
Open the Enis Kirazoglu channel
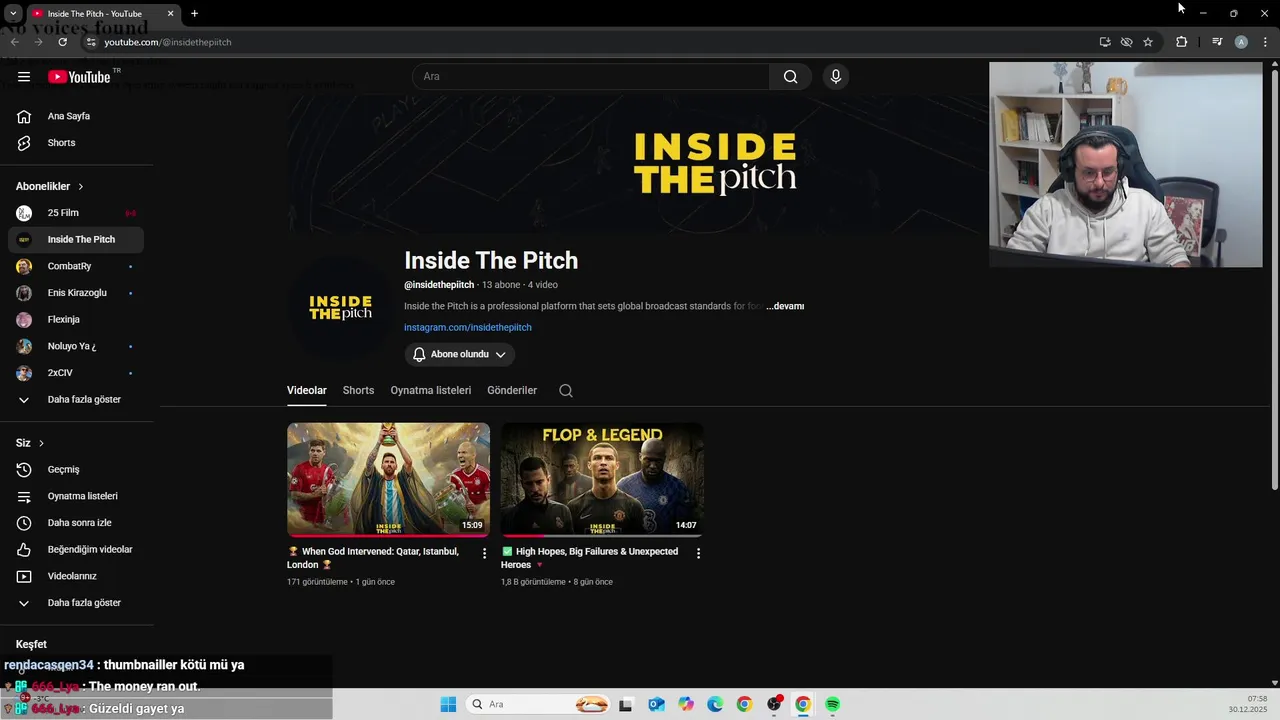point(76,293)
